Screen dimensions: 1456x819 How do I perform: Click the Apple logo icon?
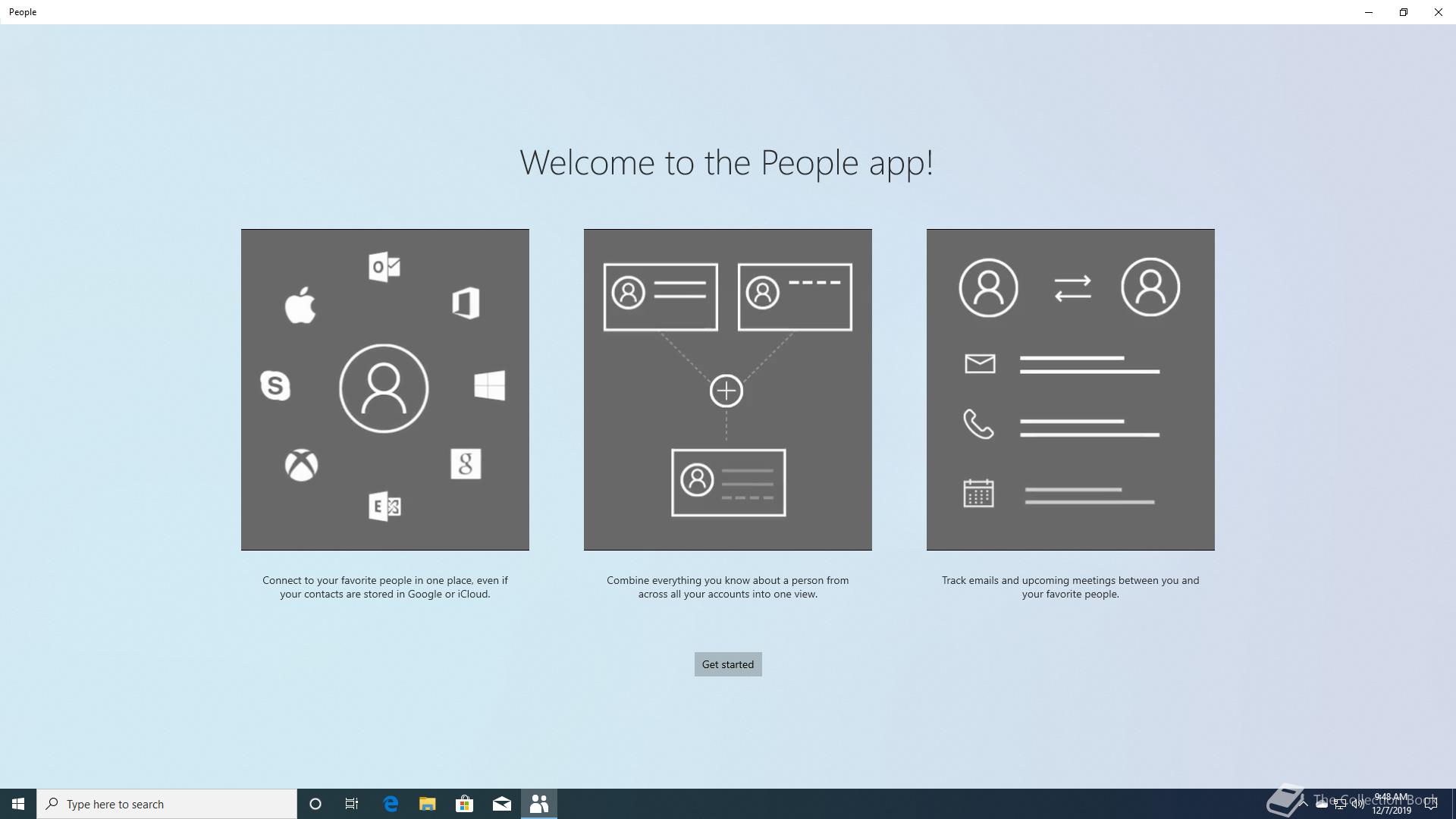[300, 305]
